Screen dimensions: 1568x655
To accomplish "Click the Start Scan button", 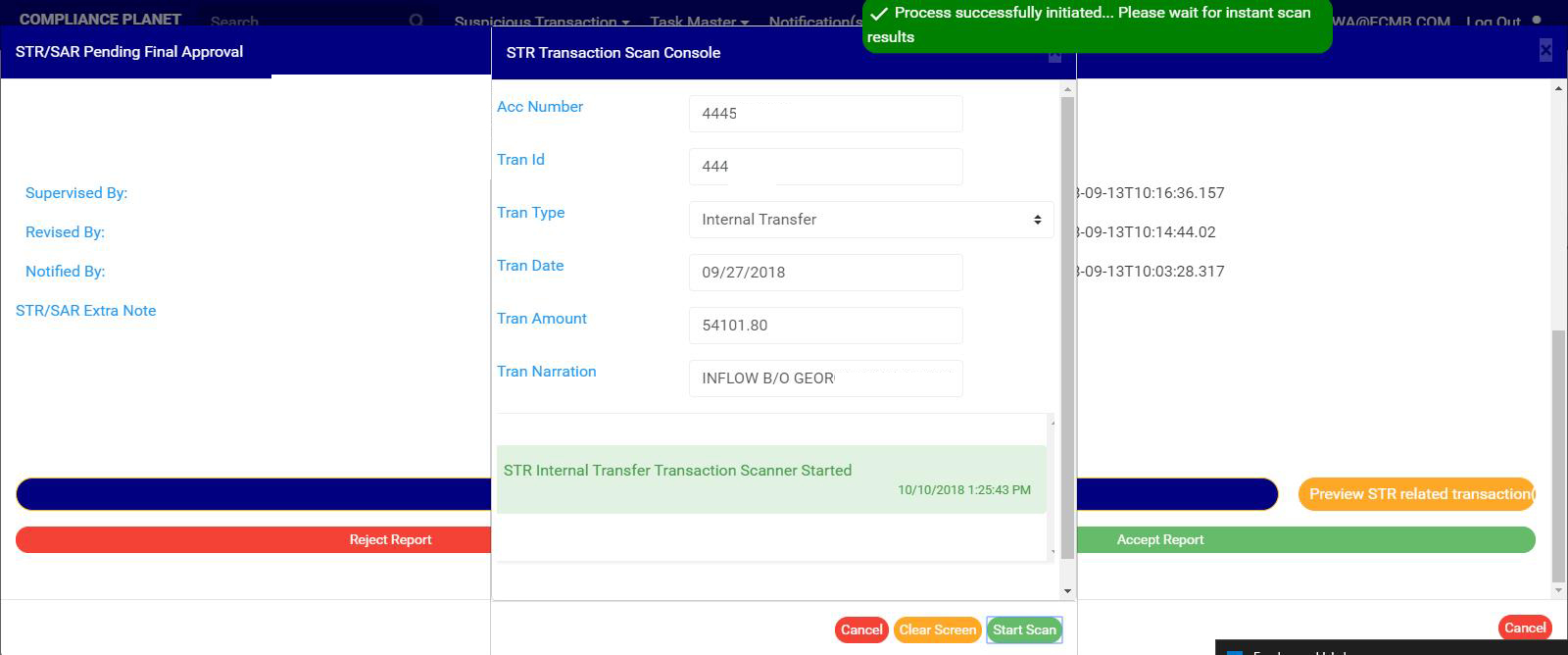I will [x=1024, y=630].
